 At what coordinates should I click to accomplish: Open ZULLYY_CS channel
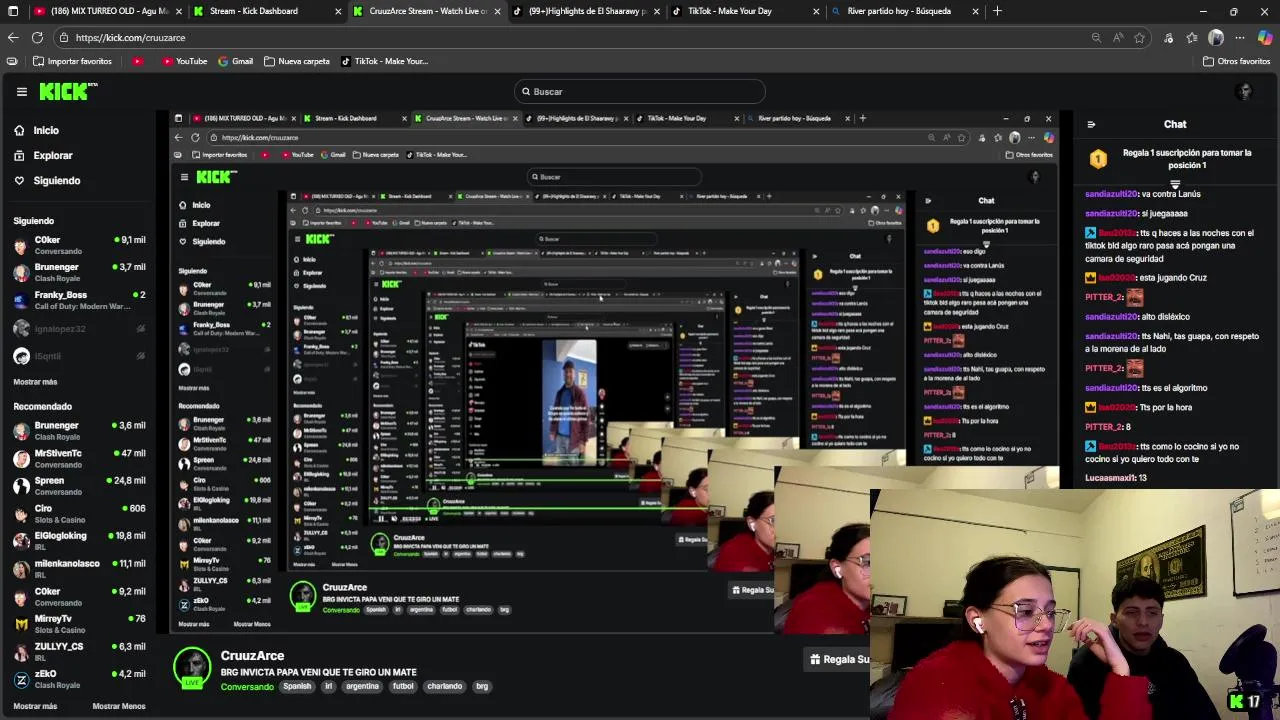point(78,651)
